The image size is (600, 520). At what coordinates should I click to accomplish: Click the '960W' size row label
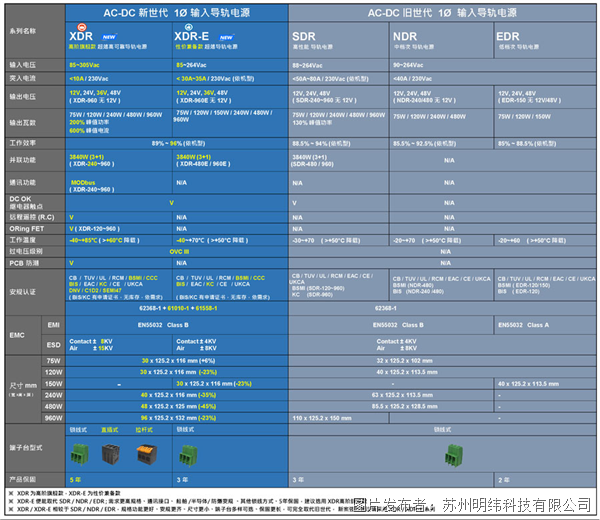click(x=54, y=418)
